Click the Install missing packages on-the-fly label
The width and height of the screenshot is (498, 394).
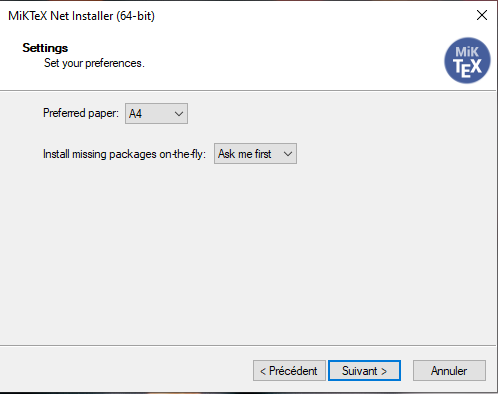[124, 154]
